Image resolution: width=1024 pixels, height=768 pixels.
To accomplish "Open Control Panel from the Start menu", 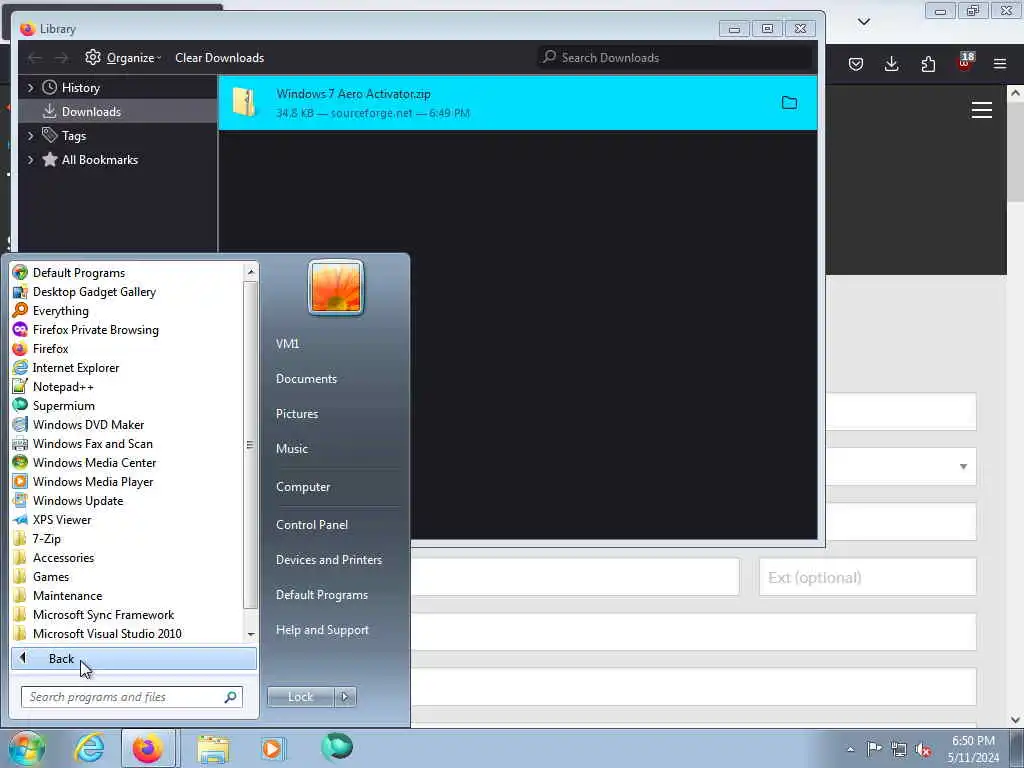I will pyautogui.click(x=312, y=524).
